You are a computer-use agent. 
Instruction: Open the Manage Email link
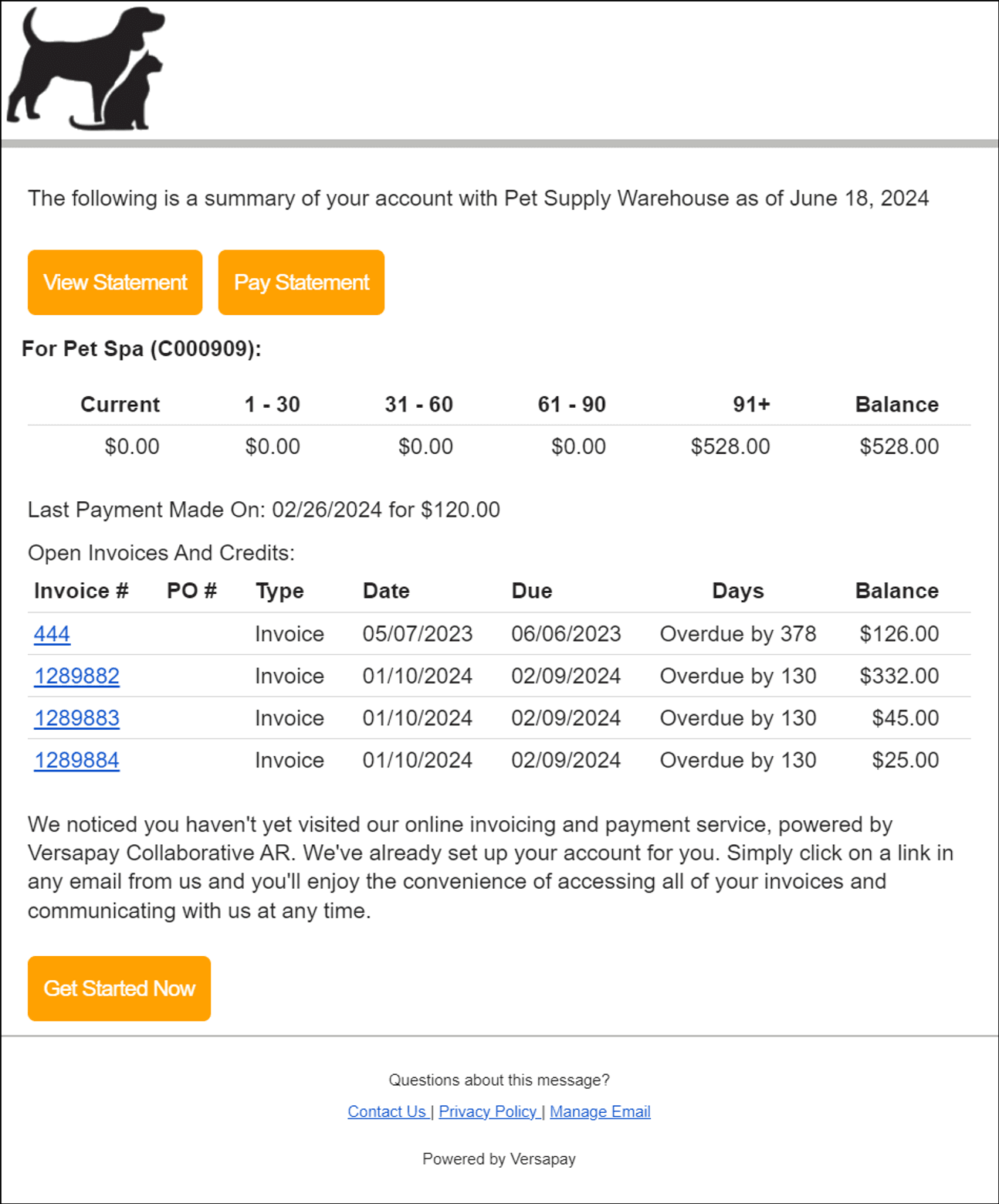(x=600, y=1111)
